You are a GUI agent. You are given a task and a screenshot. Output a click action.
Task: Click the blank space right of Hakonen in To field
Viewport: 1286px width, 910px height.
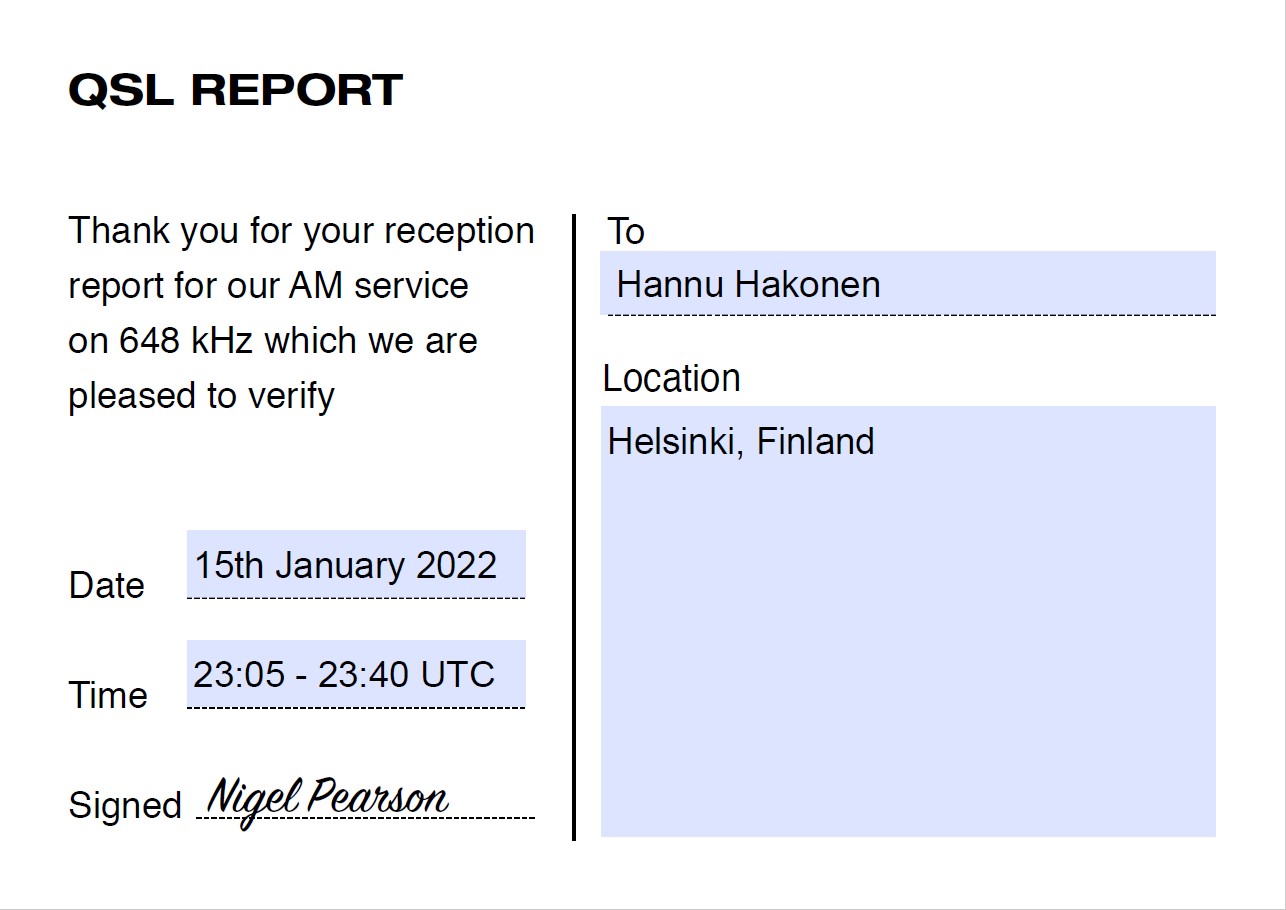point(1048,283)
